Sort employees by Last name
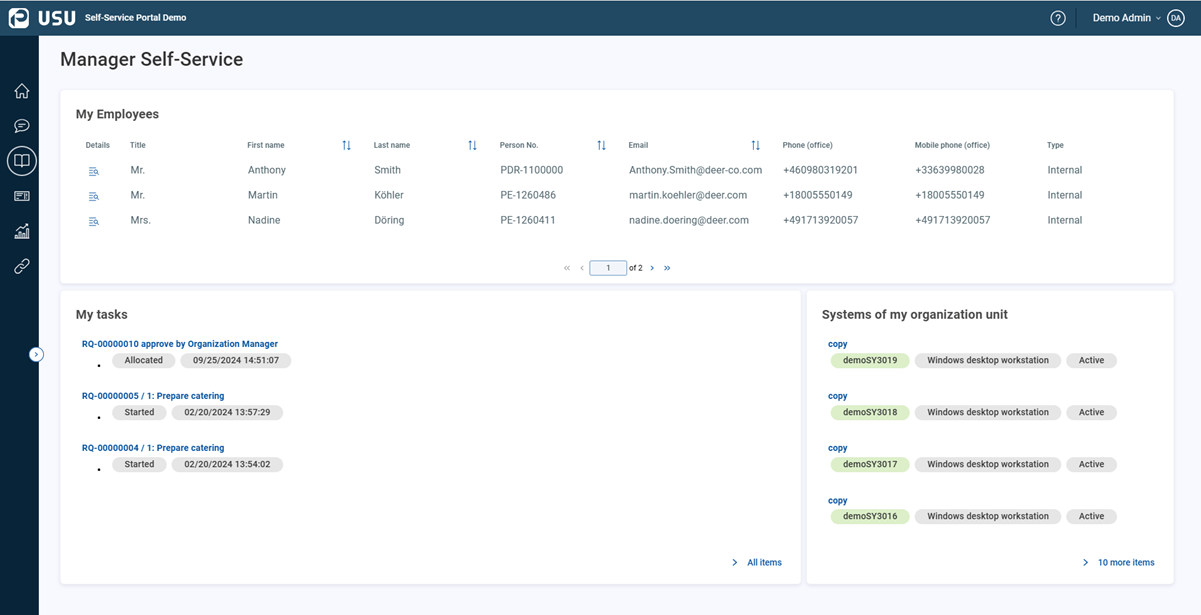Screen dimensions: 1201x615 (472, 145)
